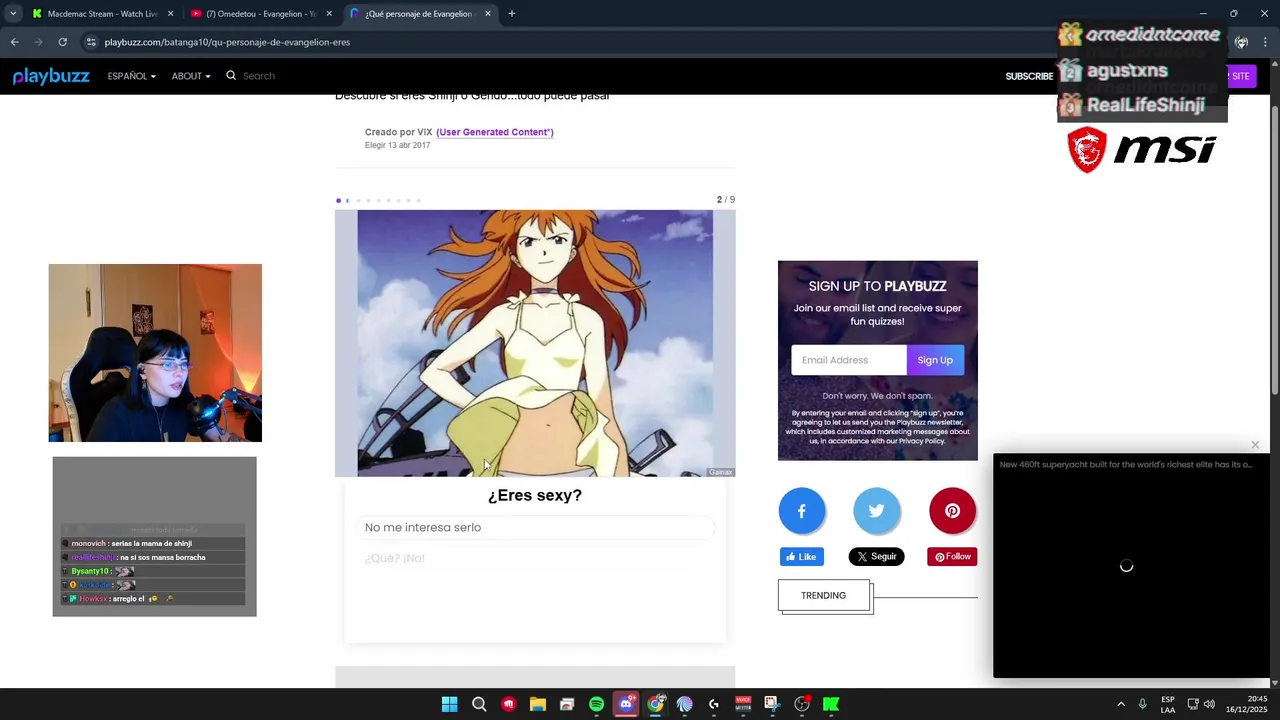
Task: Type in the Email Address field
Action: (849, 360)
